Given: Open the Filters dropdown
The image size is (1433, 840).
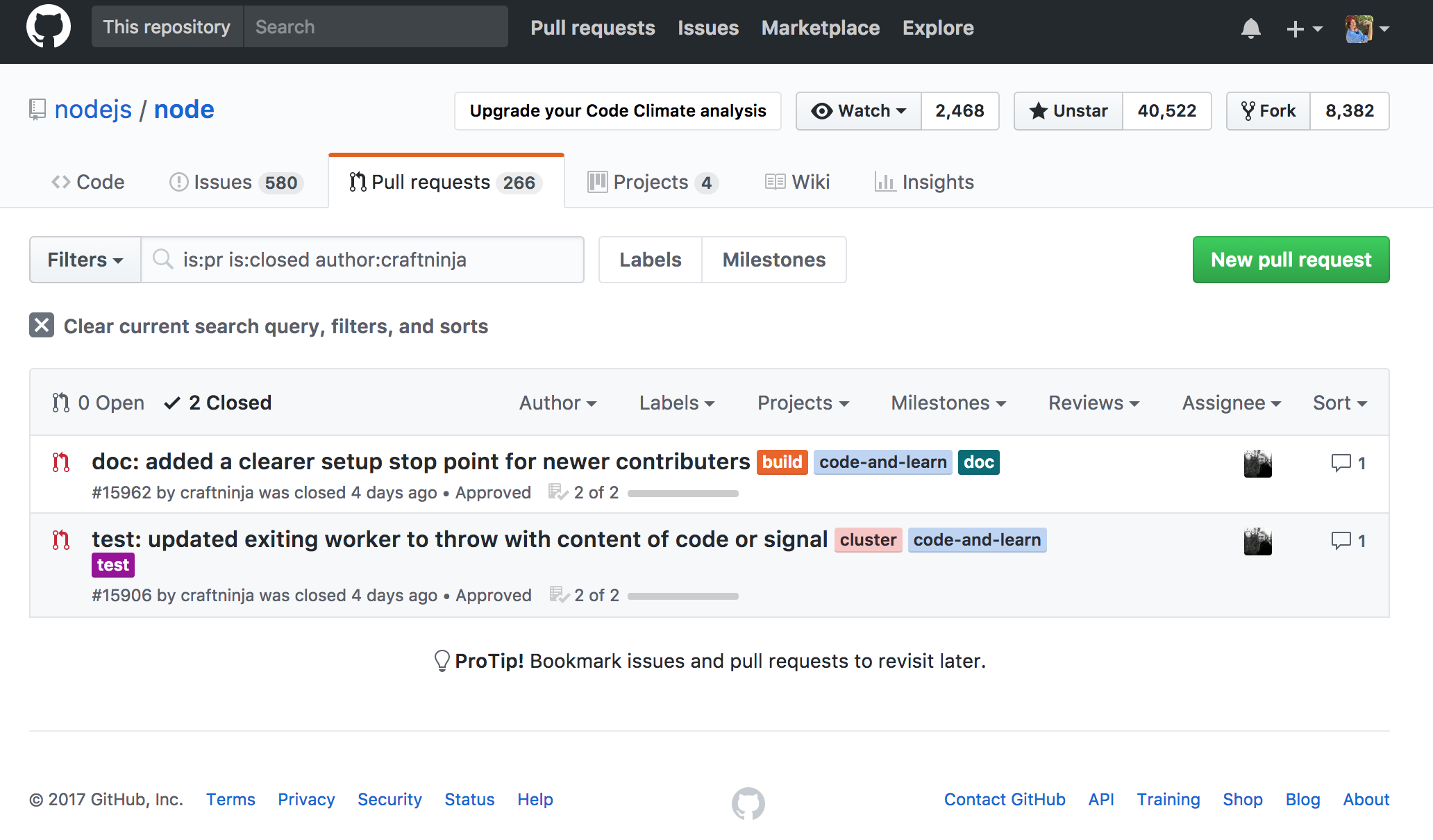Looking at the screenshot, I should click(x=85, y=260).
